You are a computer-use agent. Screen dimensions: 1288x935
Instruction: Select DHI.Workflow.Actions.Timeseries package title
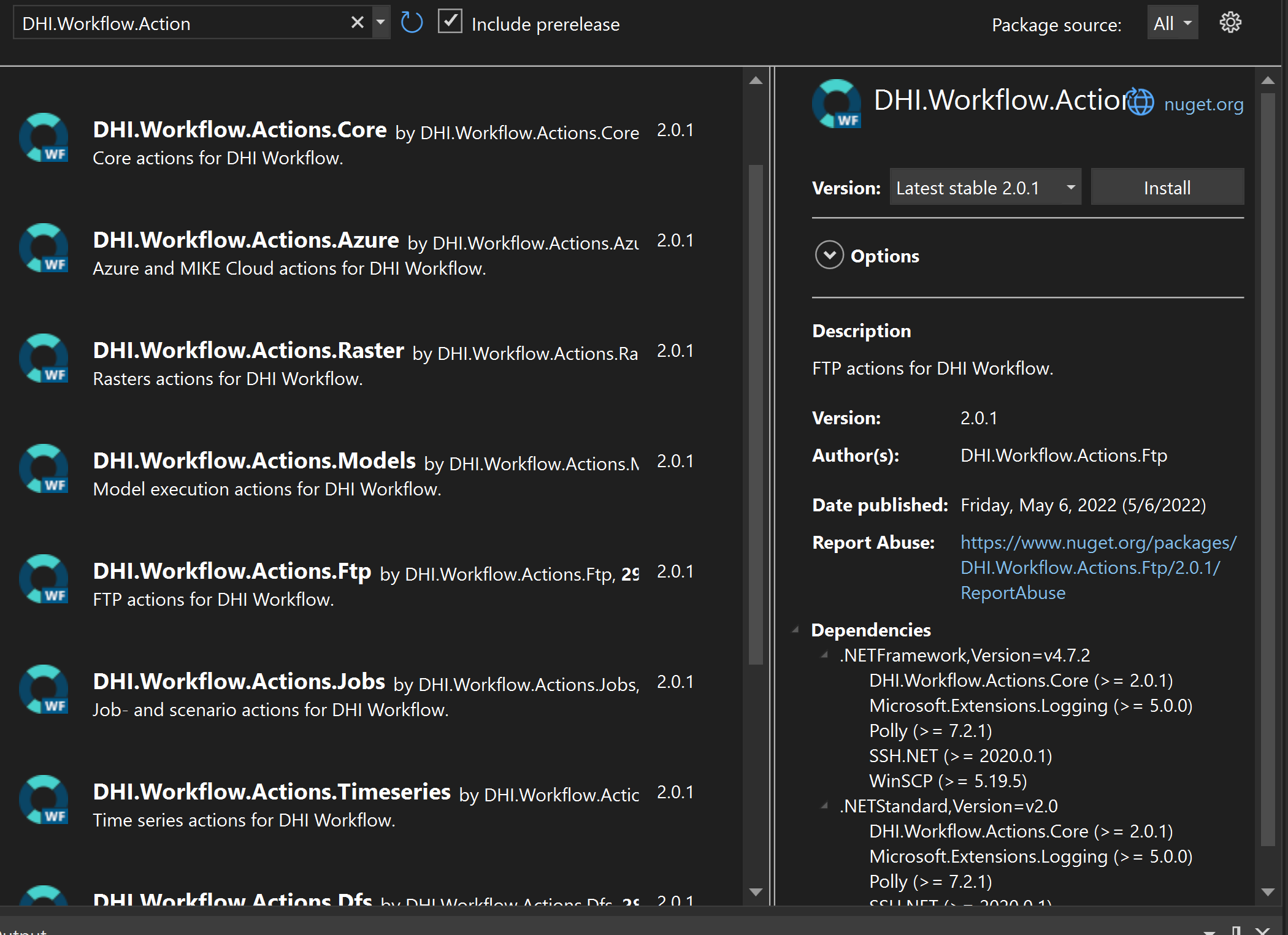coord(272,792)
